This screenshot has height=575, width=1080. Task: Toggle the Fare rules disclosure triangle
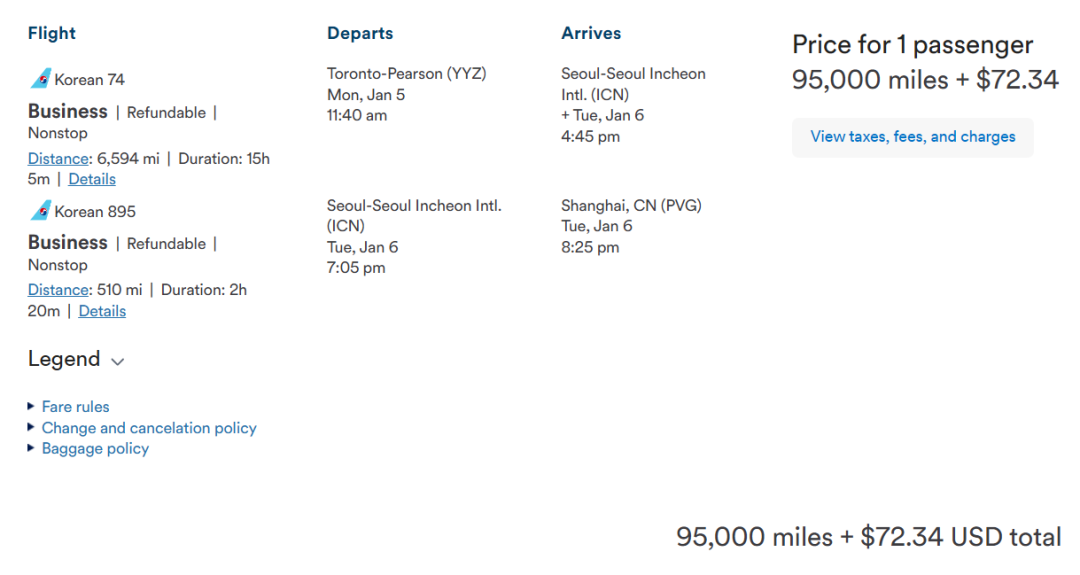(x=32, y=406)
